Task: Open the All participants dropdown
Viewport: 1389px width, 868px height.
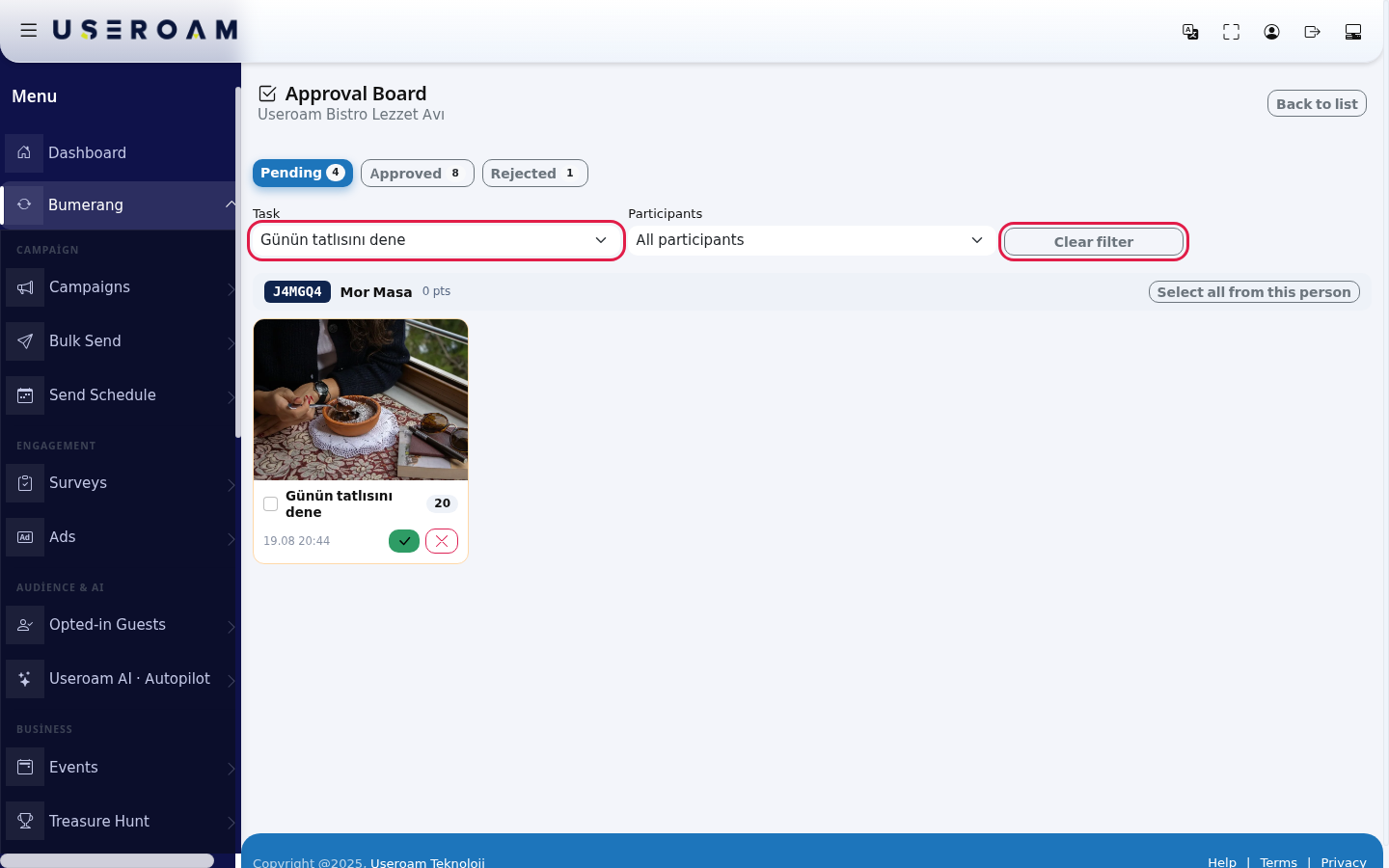Action: pos(810,240)
